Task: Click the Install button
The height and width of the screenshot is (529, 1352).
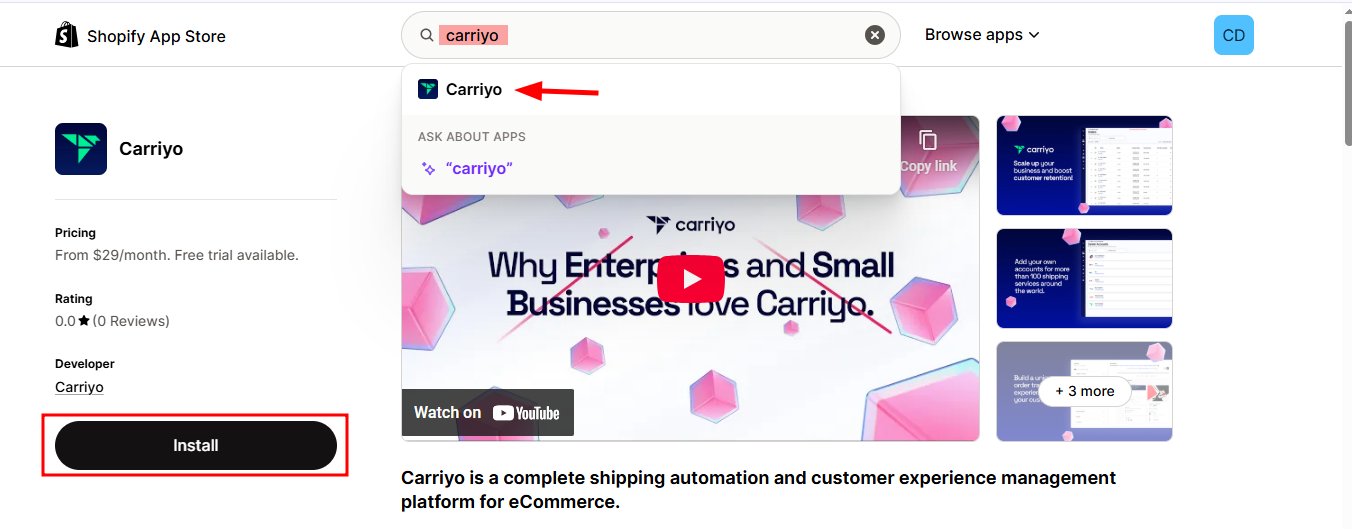Action: (196, 445)
